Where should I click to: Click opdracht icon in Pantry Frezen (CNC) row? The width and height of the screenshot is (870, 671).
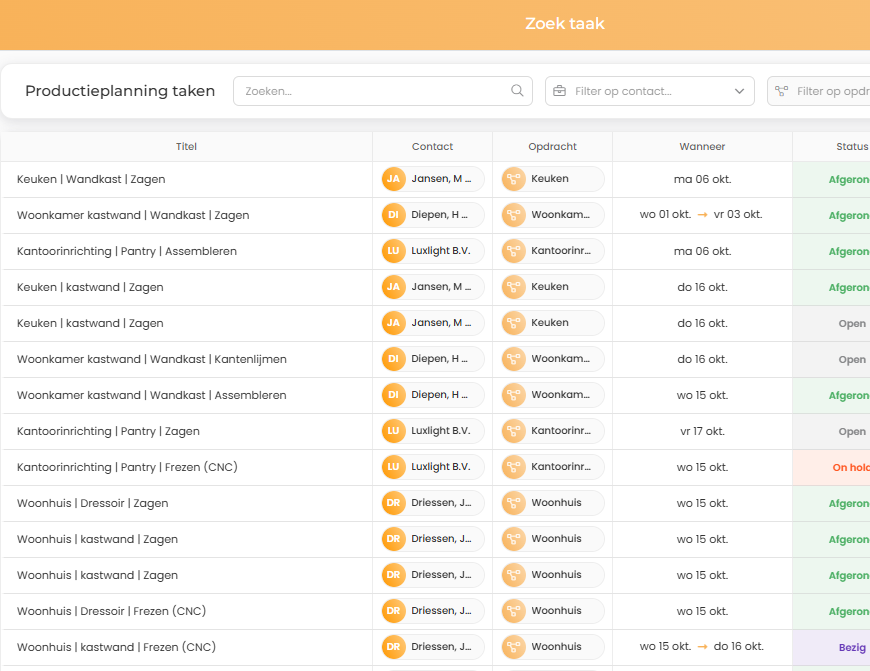(514, 467)
